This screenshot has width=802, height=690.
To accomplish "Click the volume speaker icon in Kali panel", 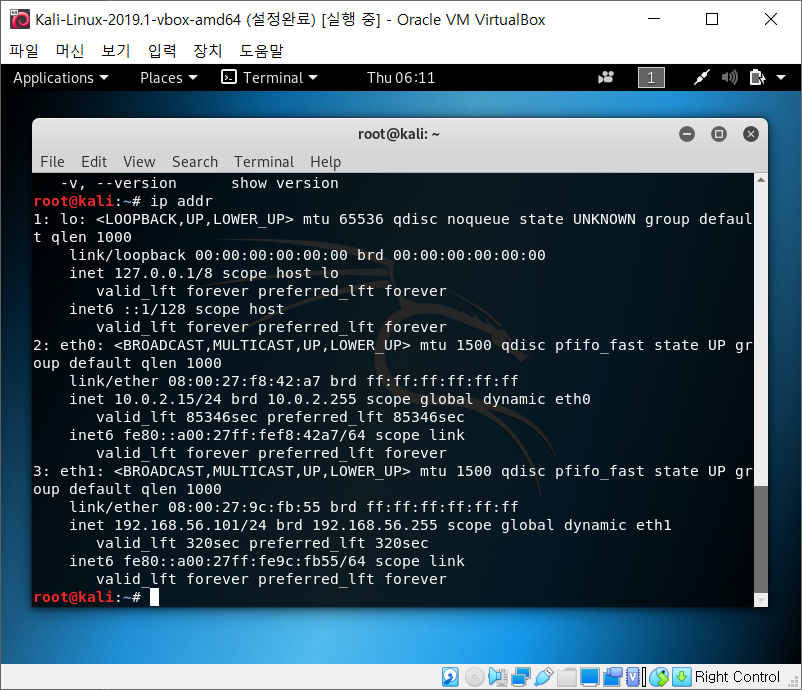I will pos(729,78).
